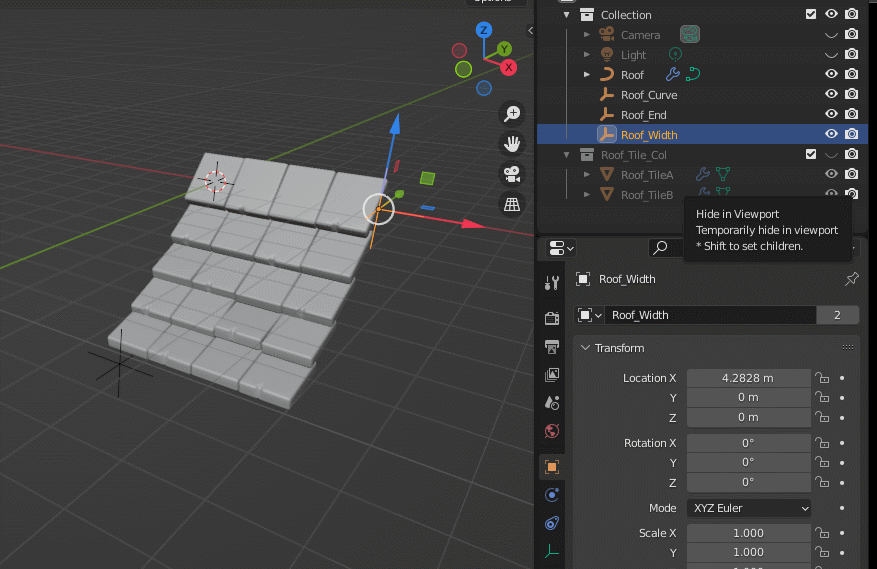
Task: Expand the Roof_TileA tree item
Action: click(x=587, y=175)
